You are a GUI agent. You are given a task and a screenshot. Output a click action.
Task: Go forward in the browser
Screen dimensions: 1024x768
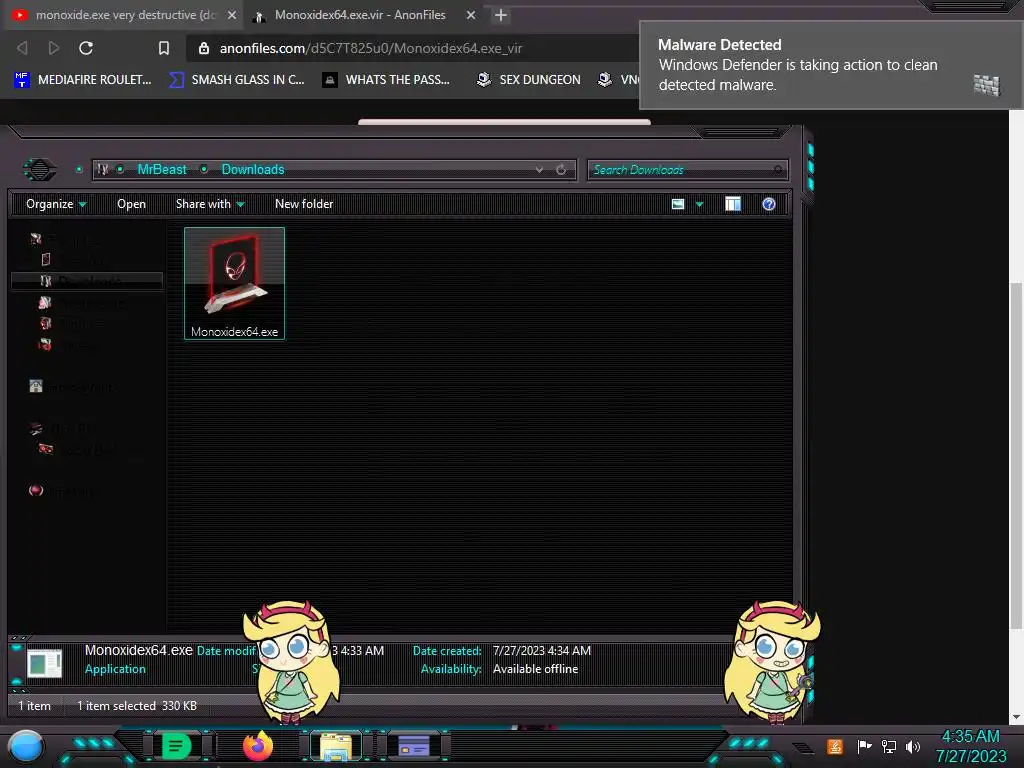point(54,48)
